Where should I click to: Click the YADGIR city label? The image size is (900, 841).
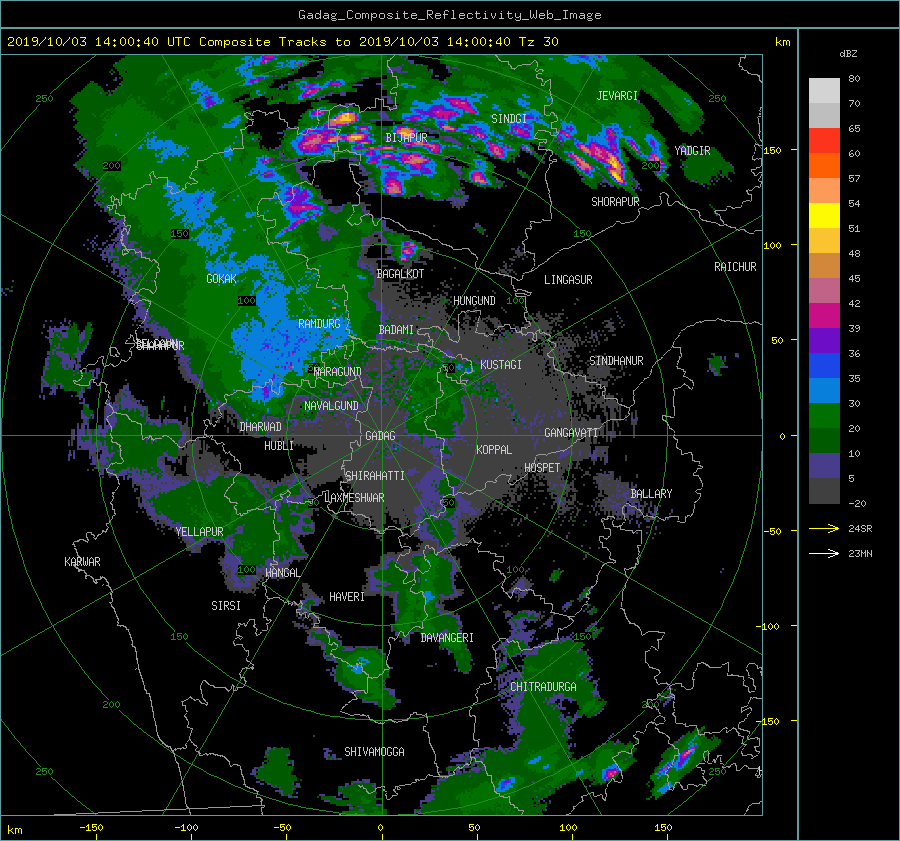[692, 151]
